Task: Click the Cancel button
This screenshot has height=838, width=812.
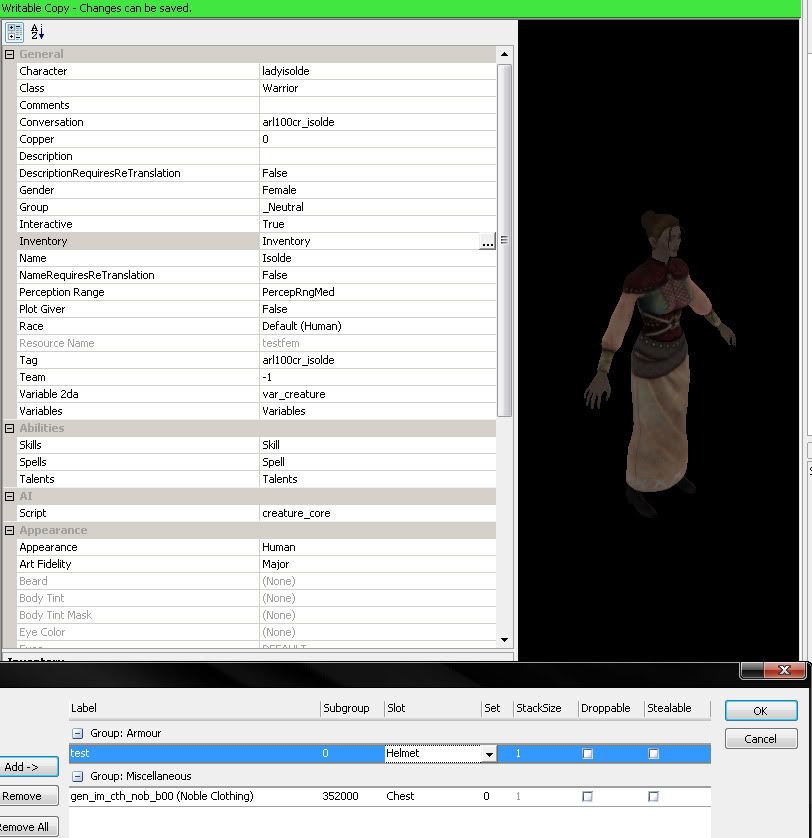Action: click(760, 739)
